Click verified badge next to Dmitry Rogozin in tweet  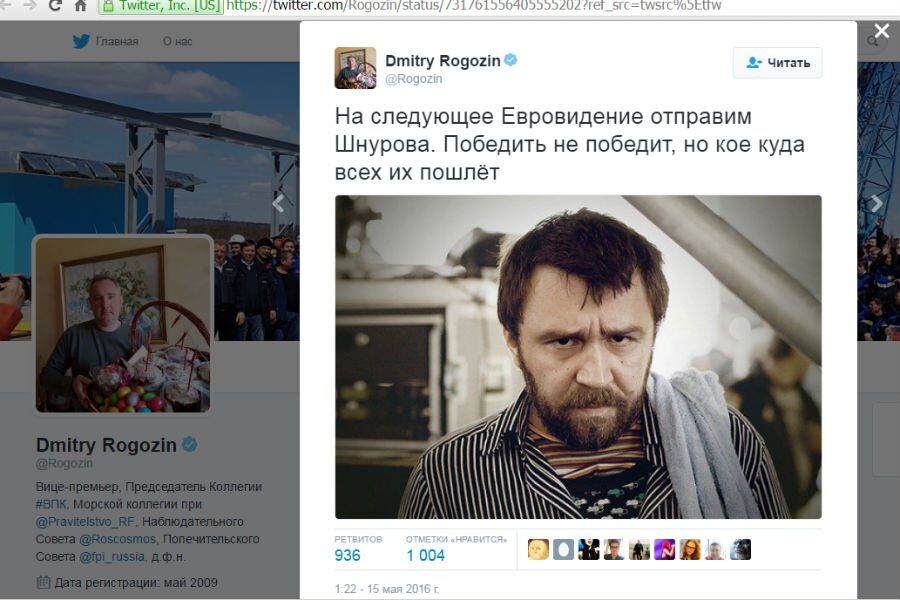point(510,60)
